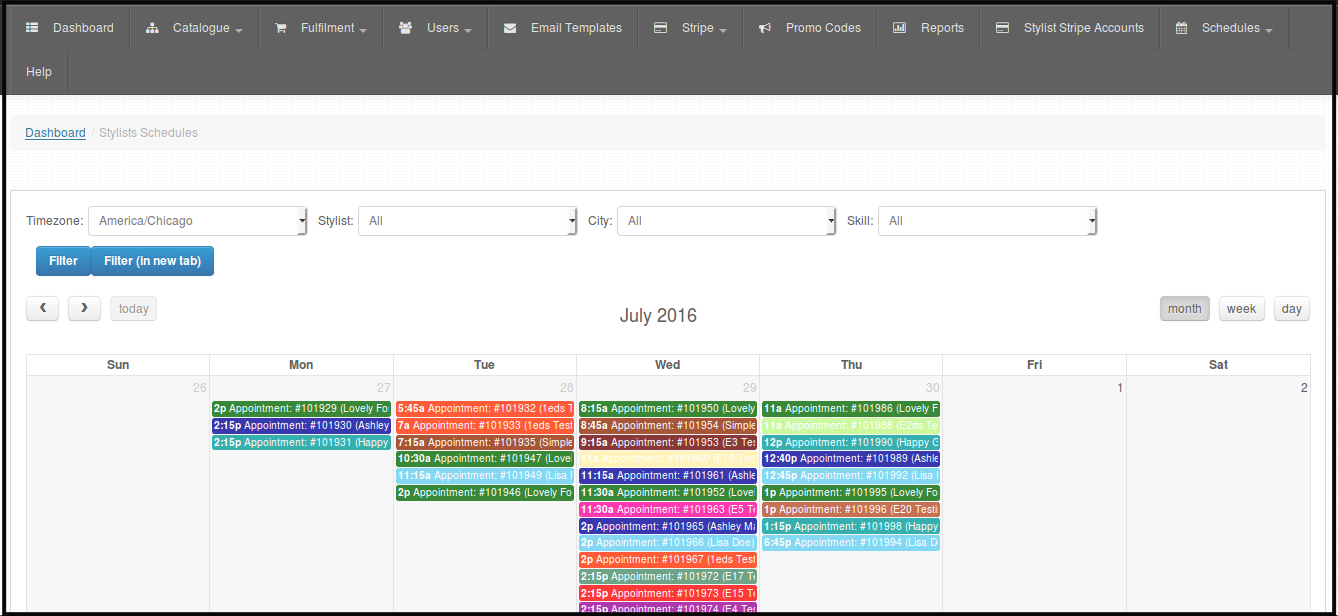Screen dimensions: 1338x616
Task: Open 2p Appointment #101929 on Monday
Action: 301,409
